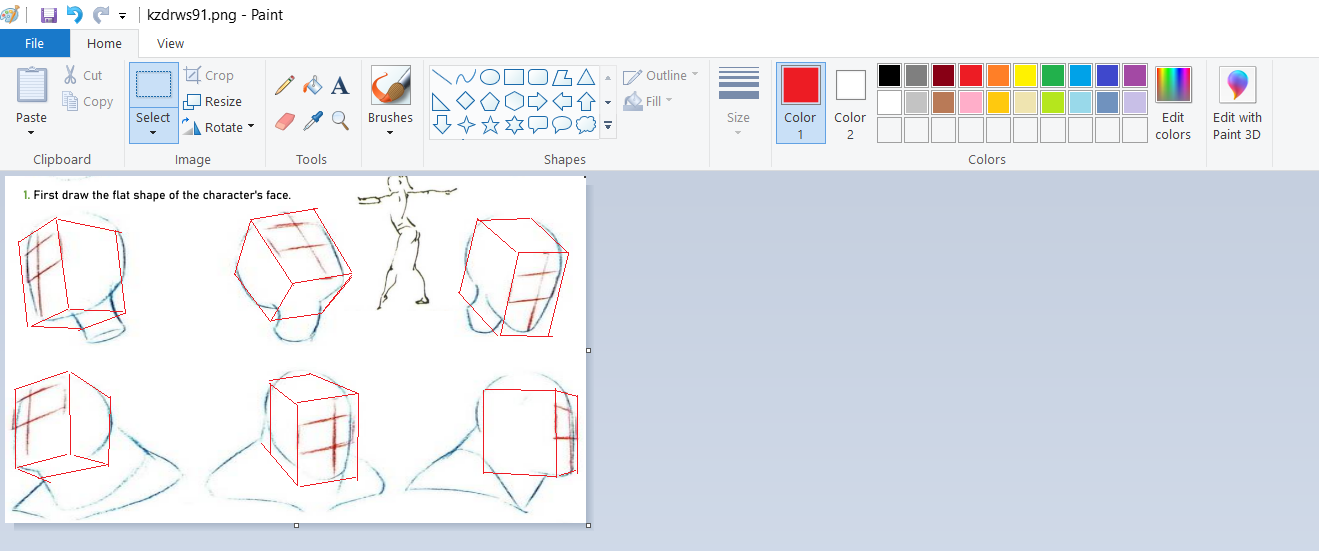Choose the Hexagon shape
1319x551 pixels.
pyautogui.click(x=514, y=101)
